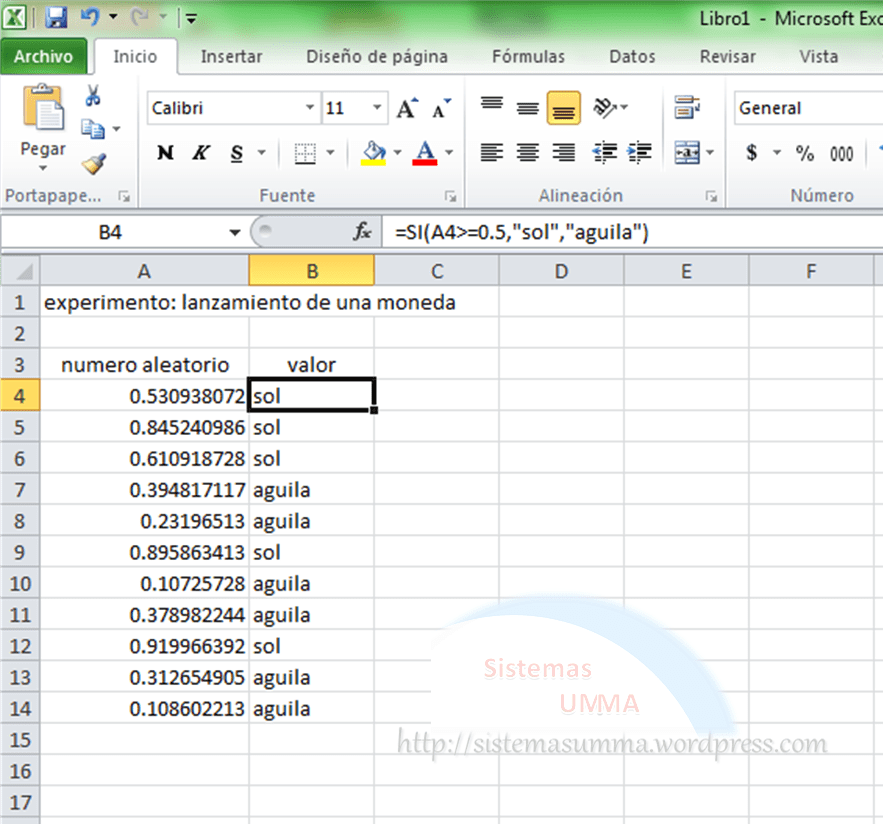Screen dimensions: 883x824
Task: Switch to the Fórmulas ribbon tab
Action: (x=528, y=57)
